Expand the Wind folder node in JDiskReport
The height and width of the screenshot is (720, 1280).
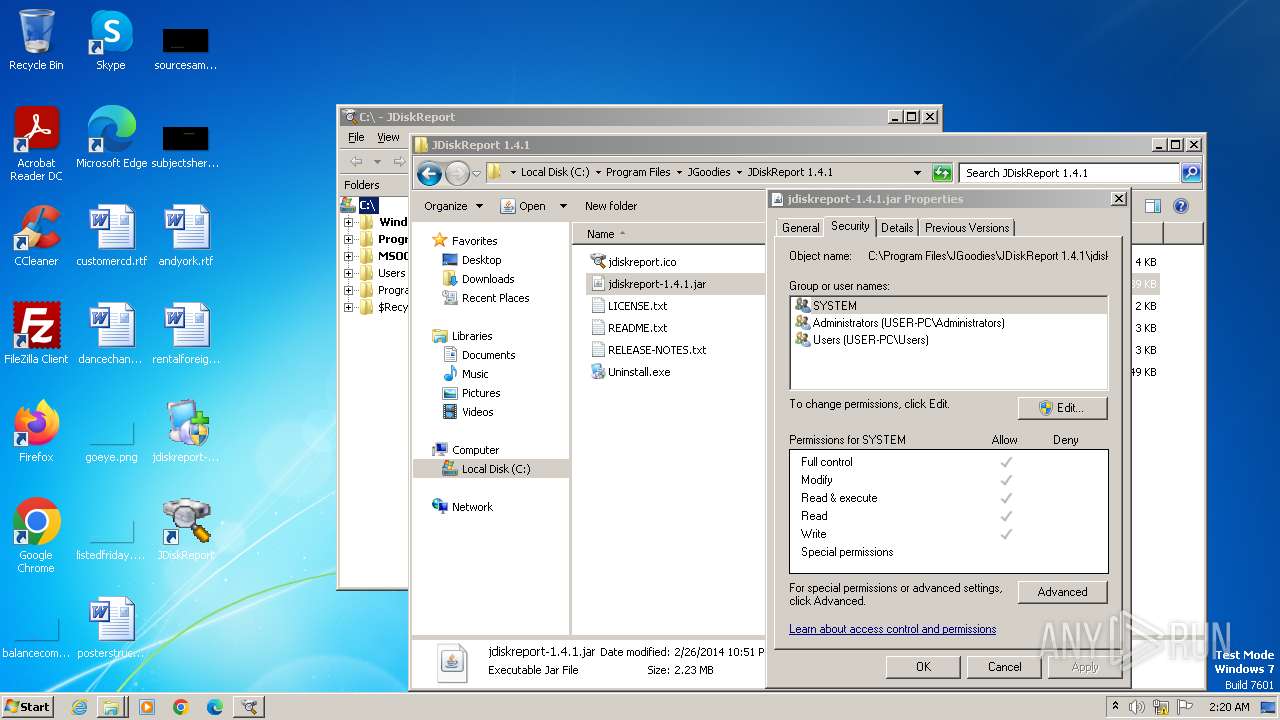pos(349,222)
